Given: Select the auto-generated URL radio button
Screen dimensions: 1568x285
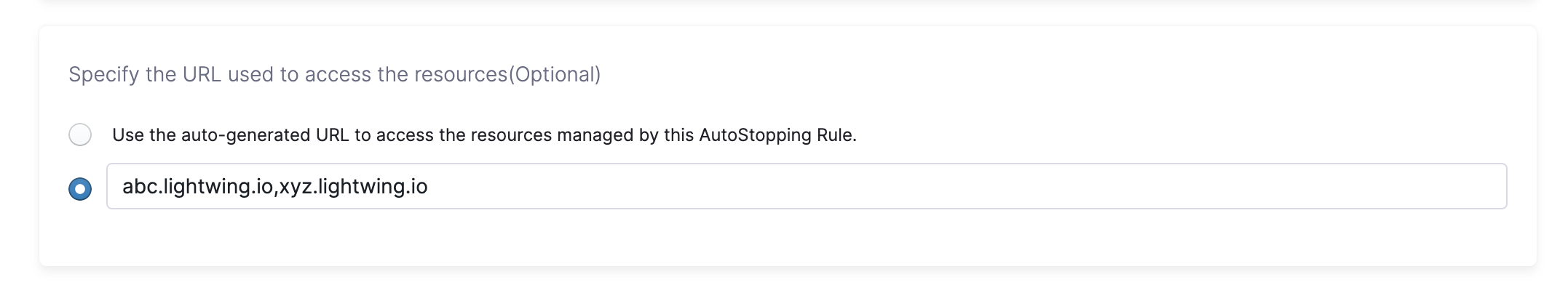Looking at the screenshot, I should (x=80, y=135).
